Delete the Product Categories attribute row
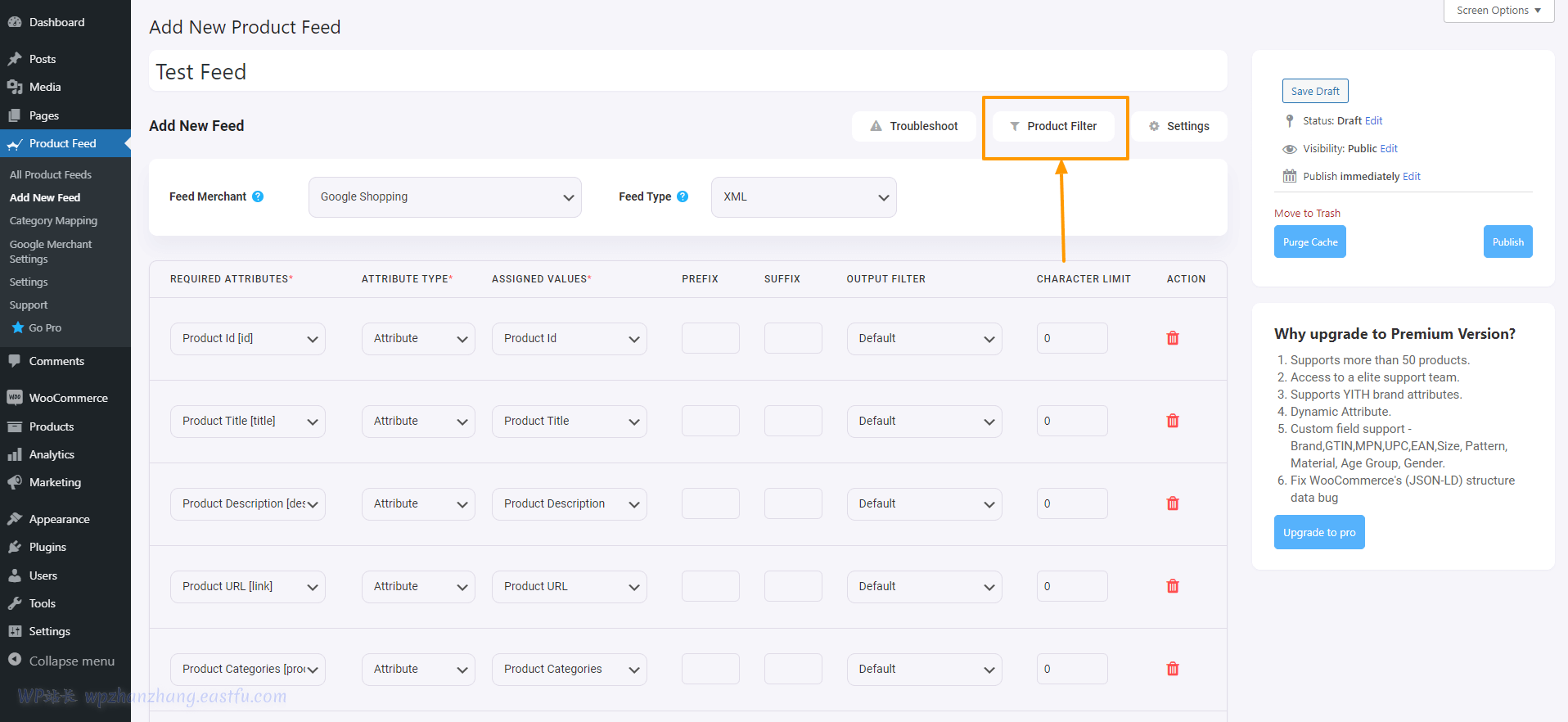The height and width of the screenshot is (722, 1568). (x=1172, y=669)
